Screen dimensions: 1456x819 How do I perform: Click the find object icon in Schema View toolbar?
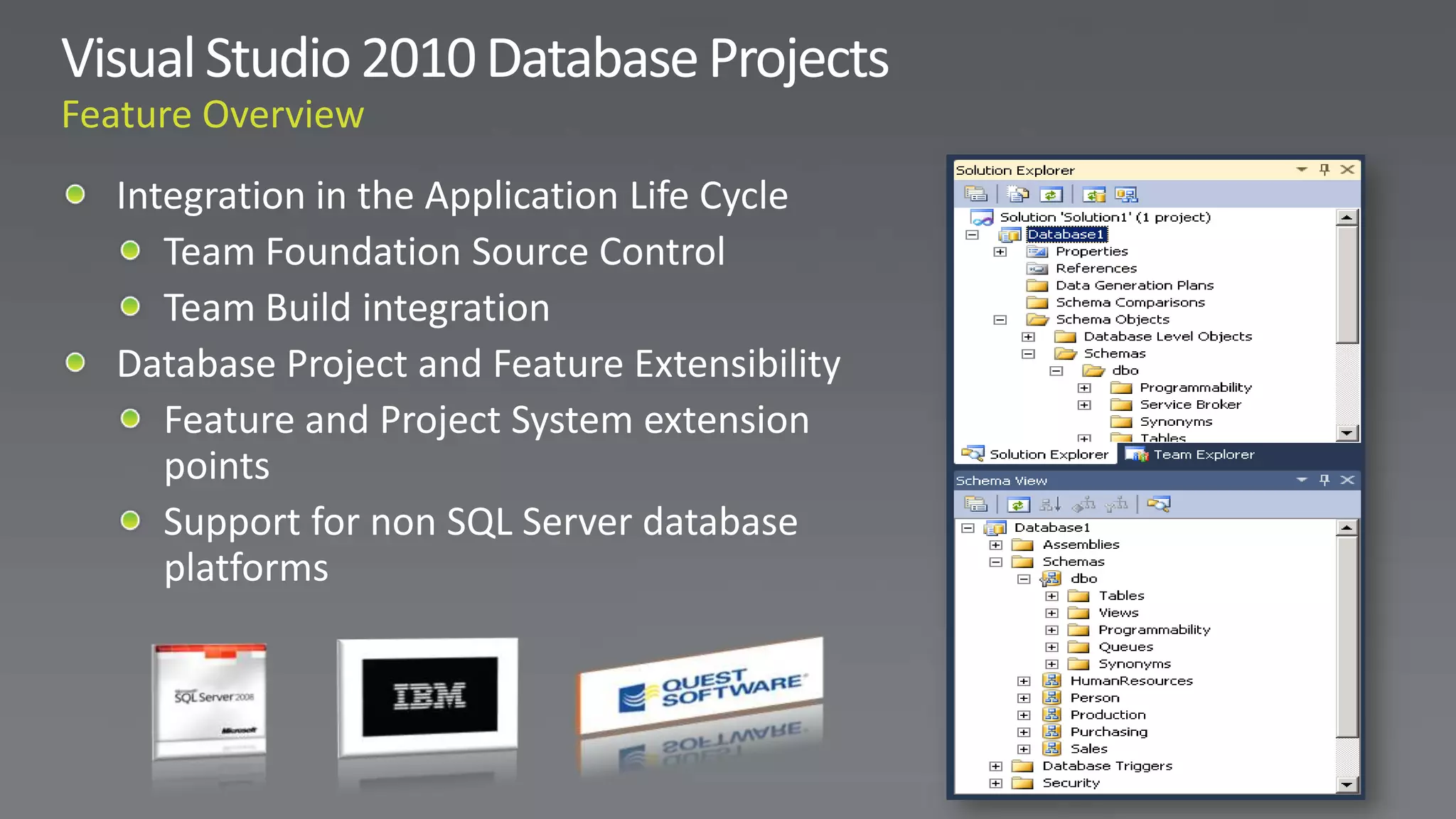coord(1159,504)
